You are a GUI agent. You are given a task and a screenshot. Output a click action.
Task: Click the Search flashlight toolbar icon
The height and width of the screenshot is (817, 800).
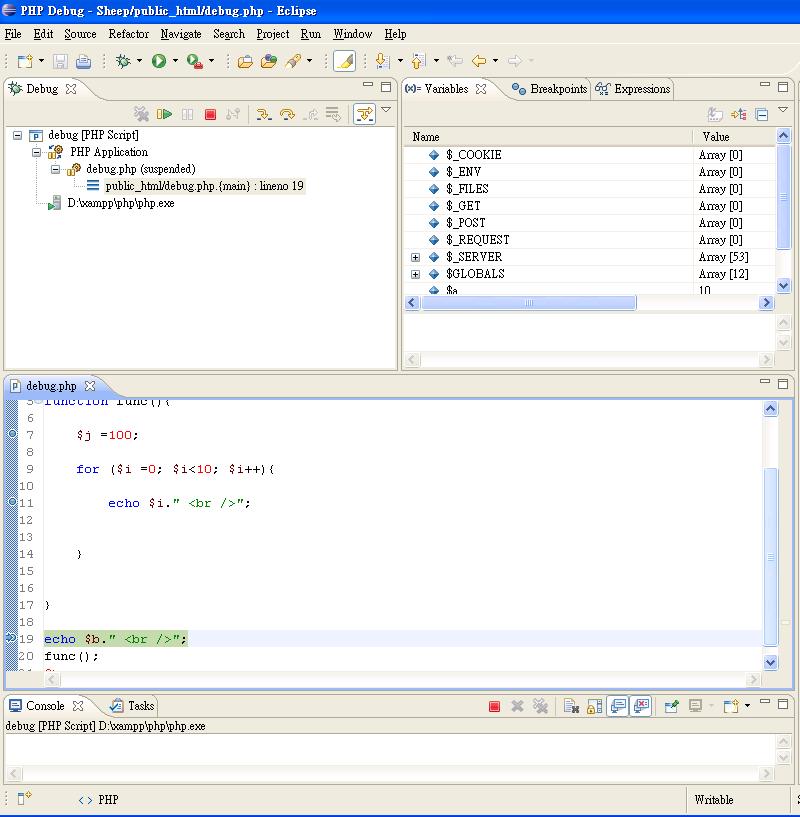pos(293,61)
